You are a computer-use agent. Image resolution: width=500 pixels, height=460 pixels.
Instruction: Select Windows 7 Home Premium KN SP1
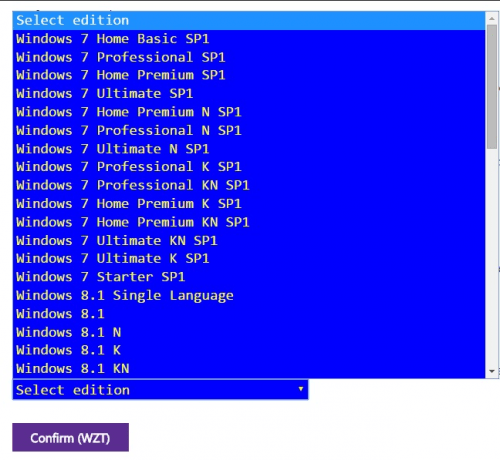(249, 222)
